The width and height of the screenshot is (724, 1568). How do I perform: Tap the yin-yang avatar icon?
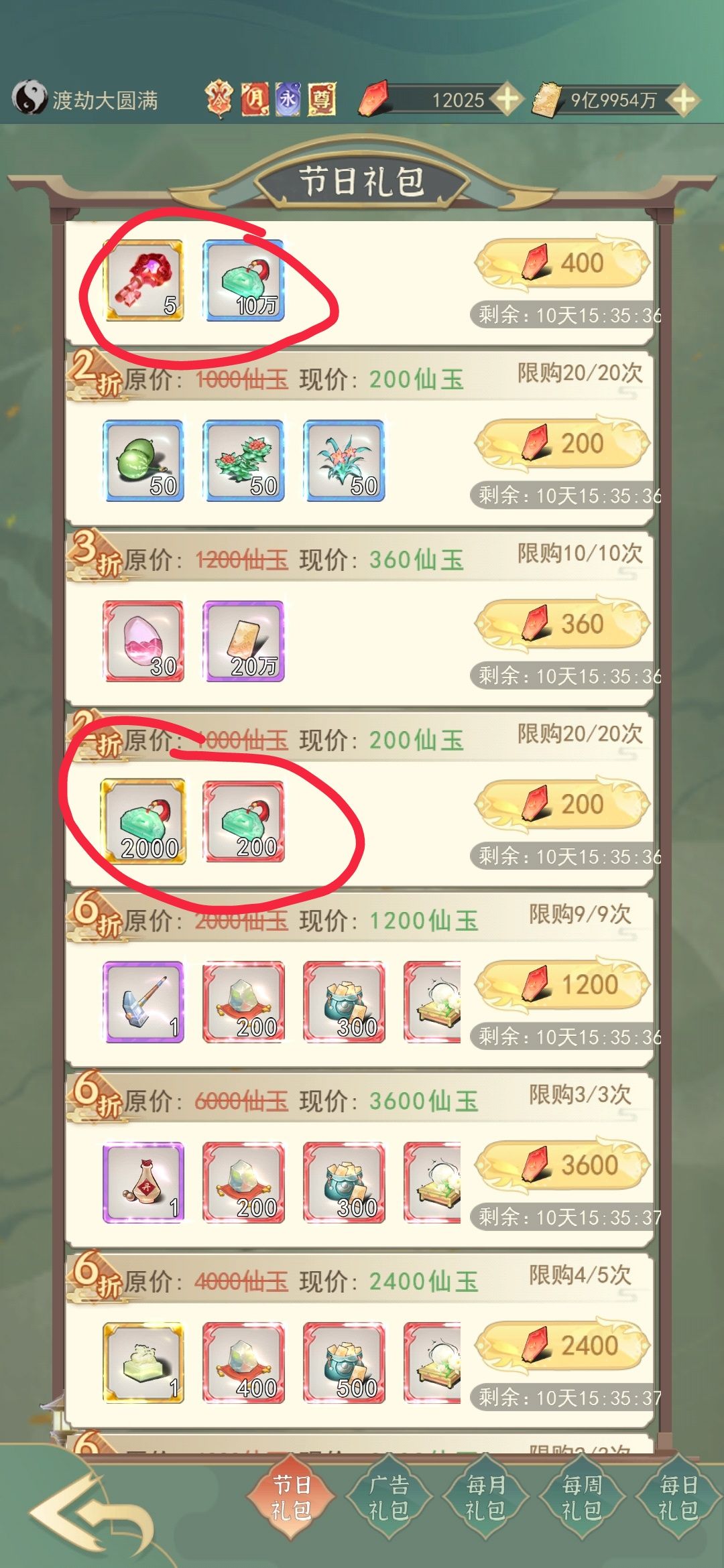pos(29,99)
